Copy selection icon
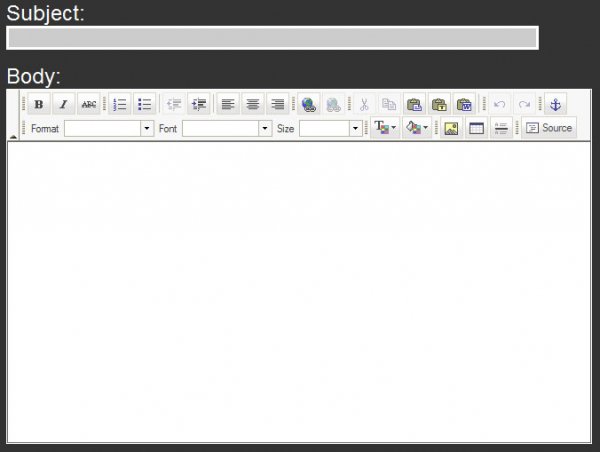The height and width of the screenshot is (452, 600). (389, 104)
